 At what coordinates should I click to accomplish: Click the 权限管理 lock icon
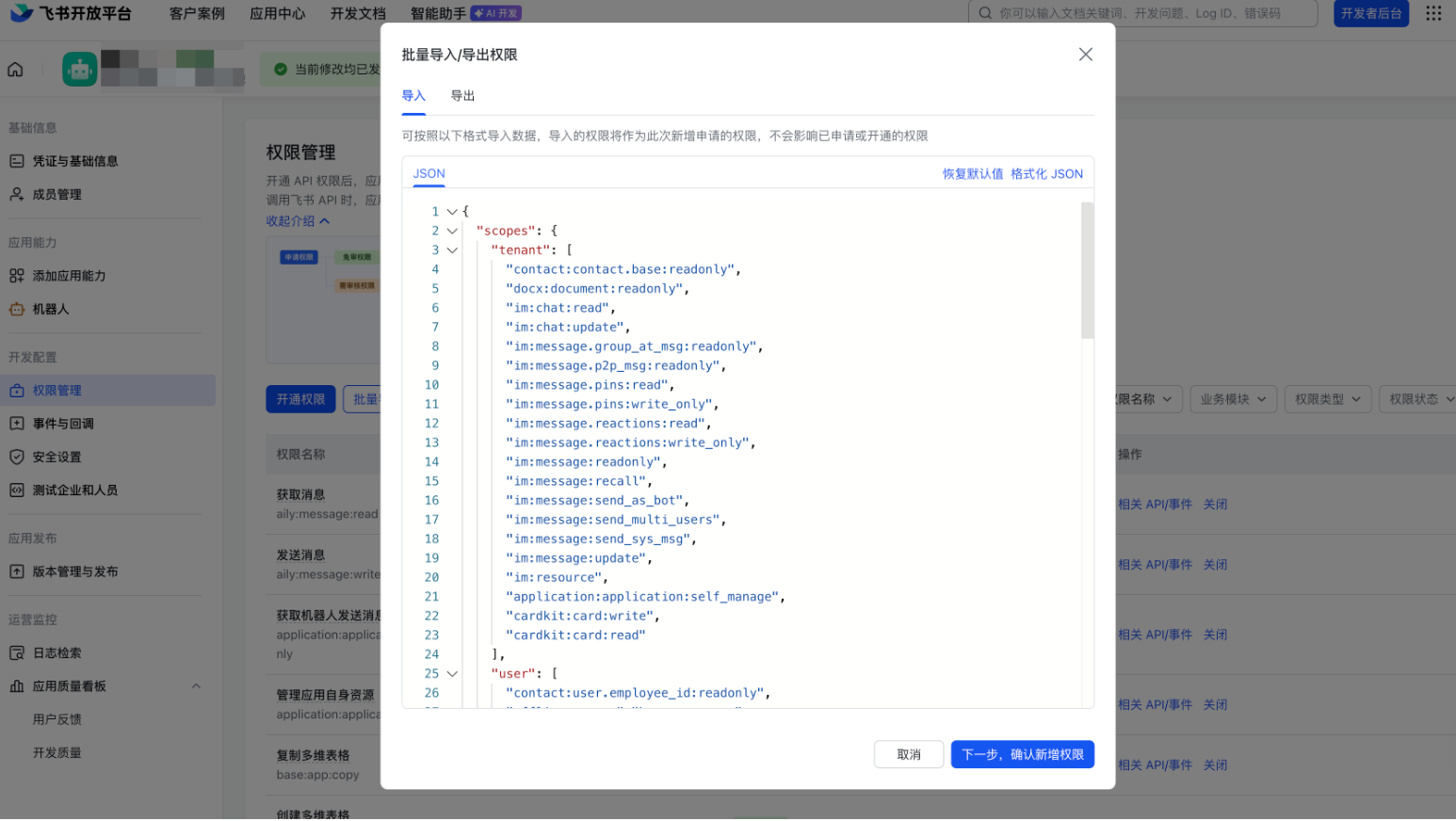[17, 391]
